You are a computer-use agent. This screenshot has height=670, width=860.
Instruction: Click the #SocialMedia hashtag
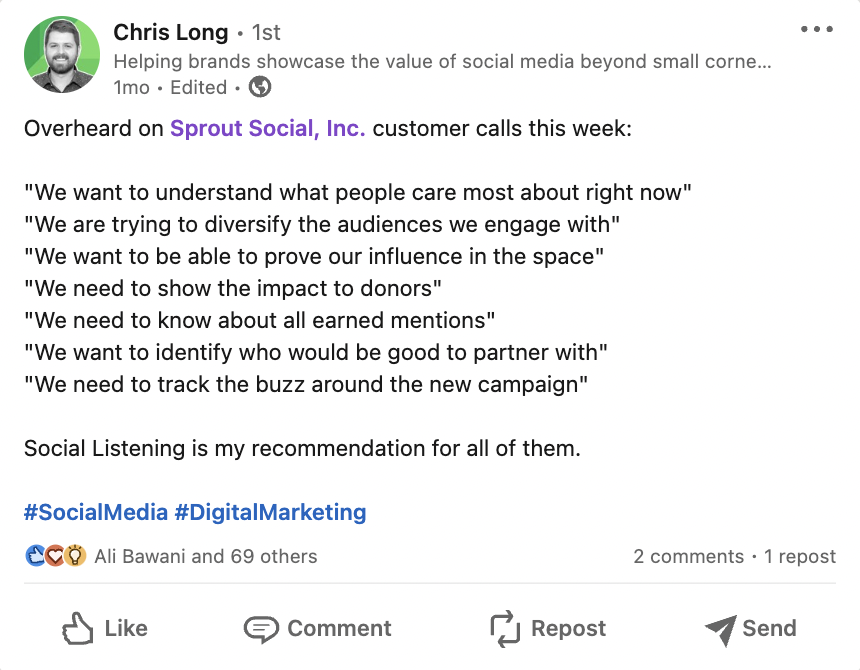tap(96, 513)
